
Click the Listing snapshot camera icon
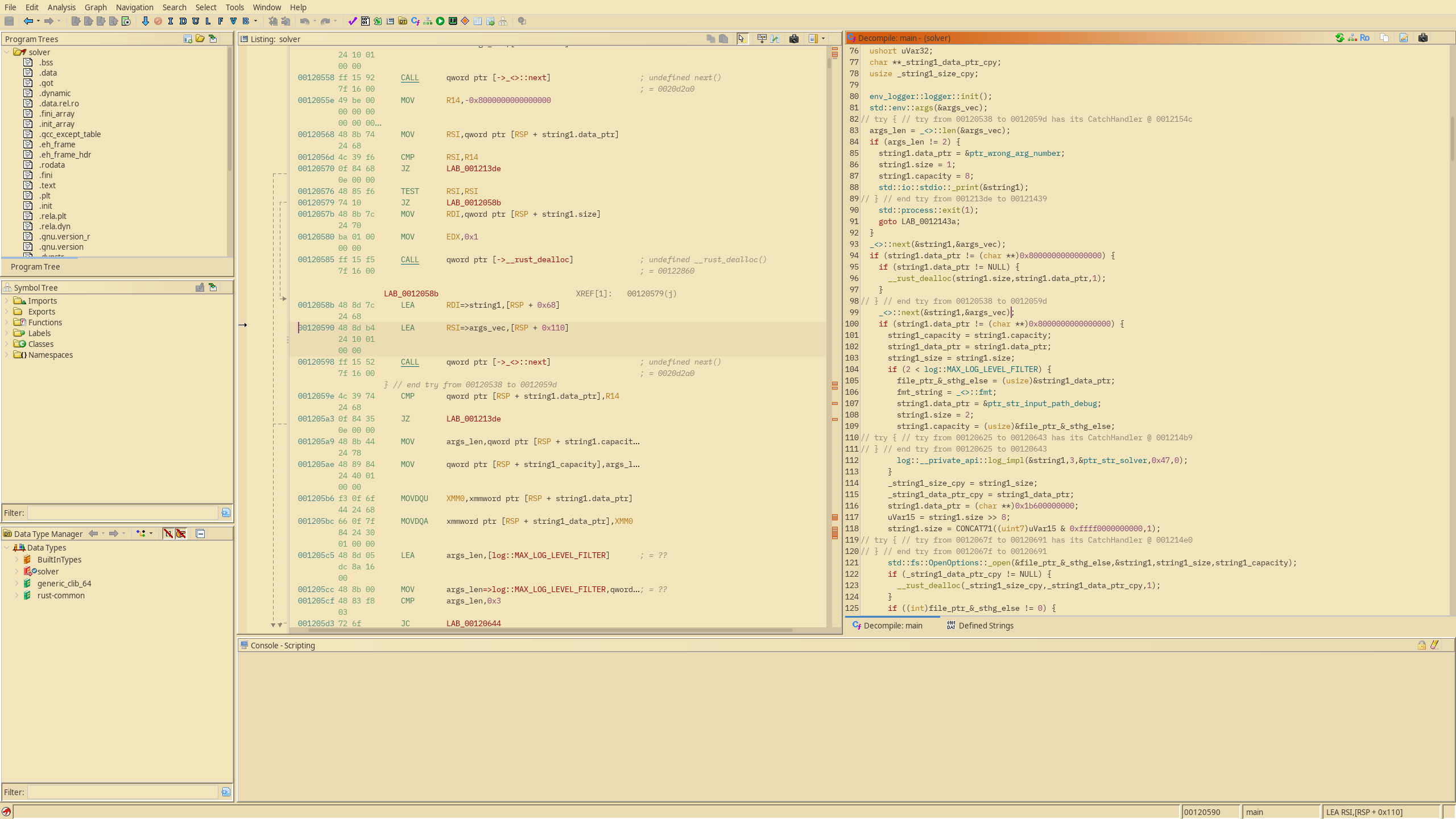pos(794,39)
